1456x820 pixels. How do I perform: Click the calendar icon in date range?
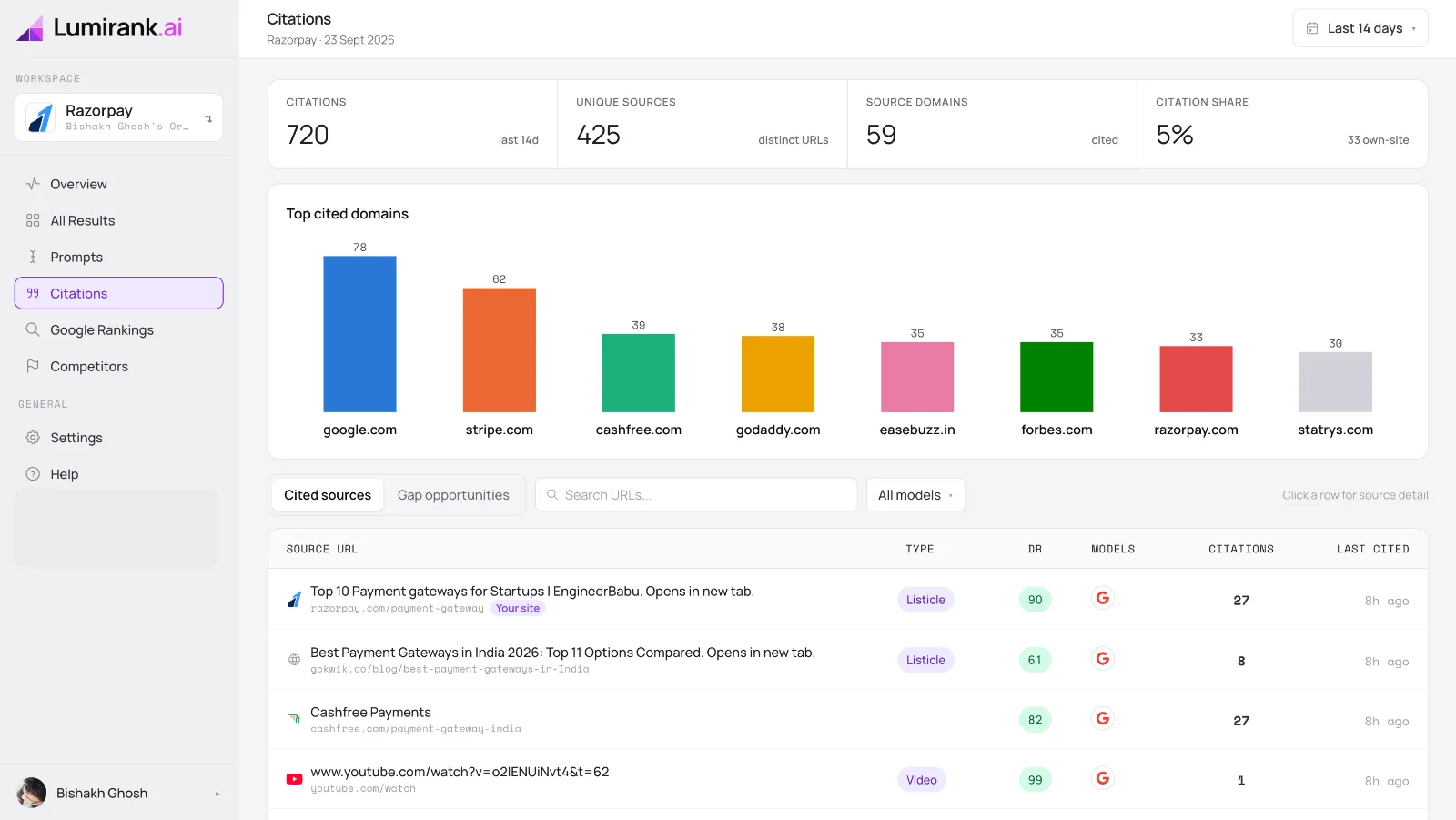pos(1312,28)
